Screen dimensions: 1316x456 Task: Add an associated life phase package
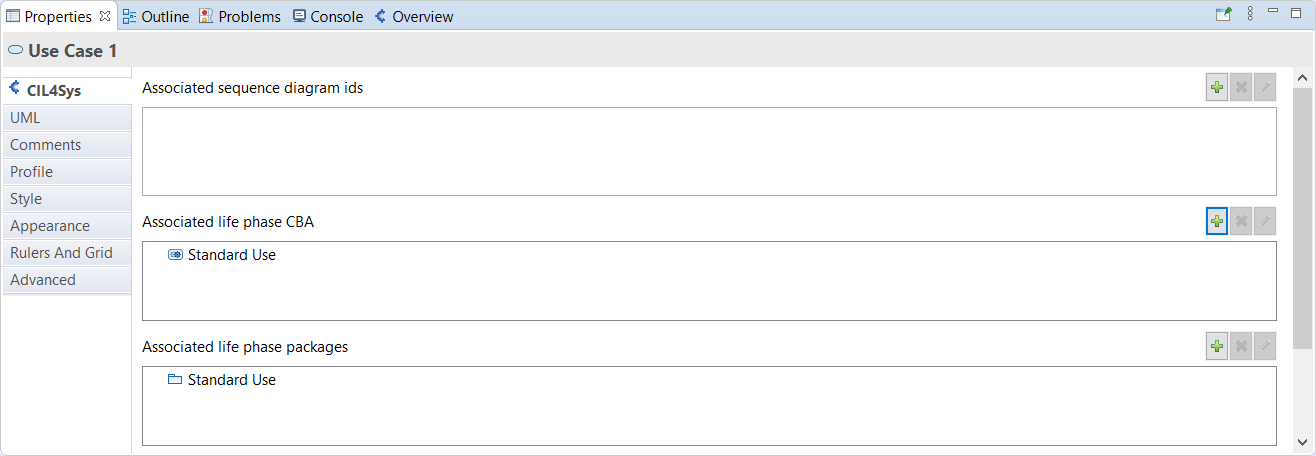coord(1217,346)
